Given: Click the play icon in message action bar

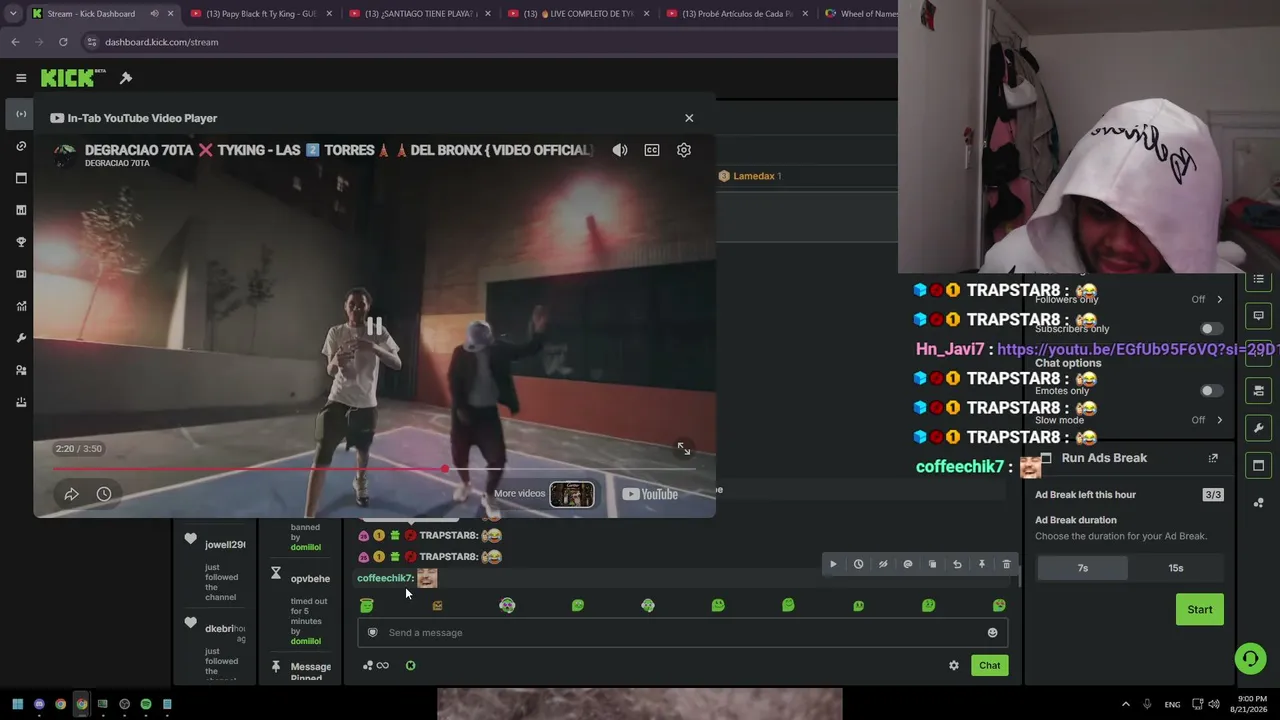Looking at the screenshot, I should pos(833,564).
